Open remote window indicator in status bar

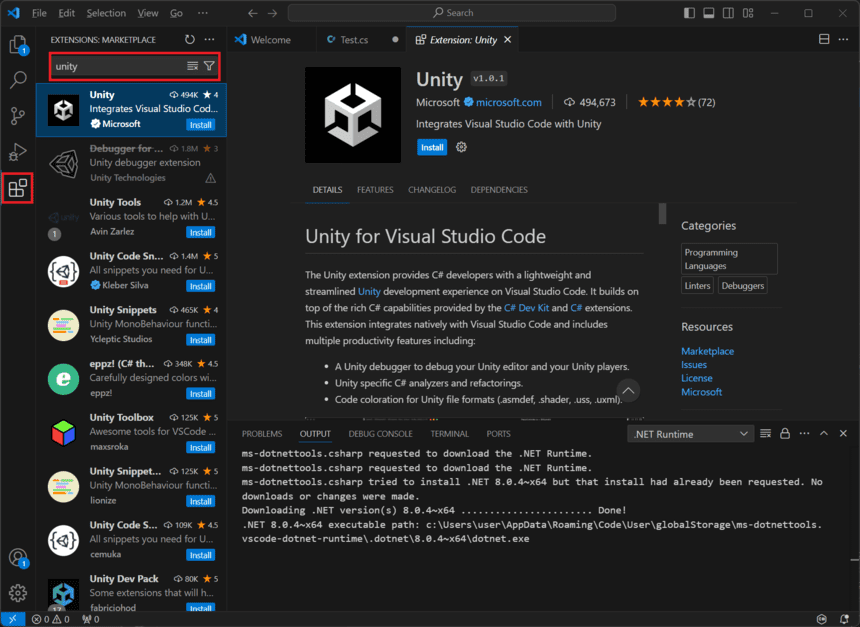[13, 619]
